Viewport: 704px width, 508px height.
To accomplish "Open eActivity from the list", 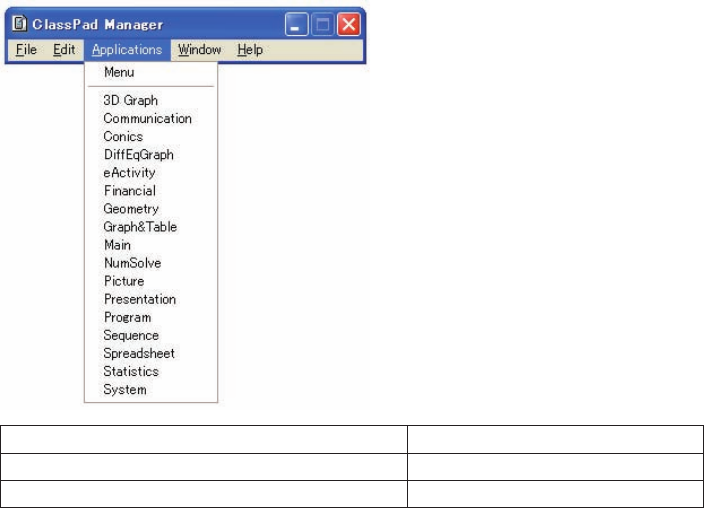I will (x=151, y=172).
